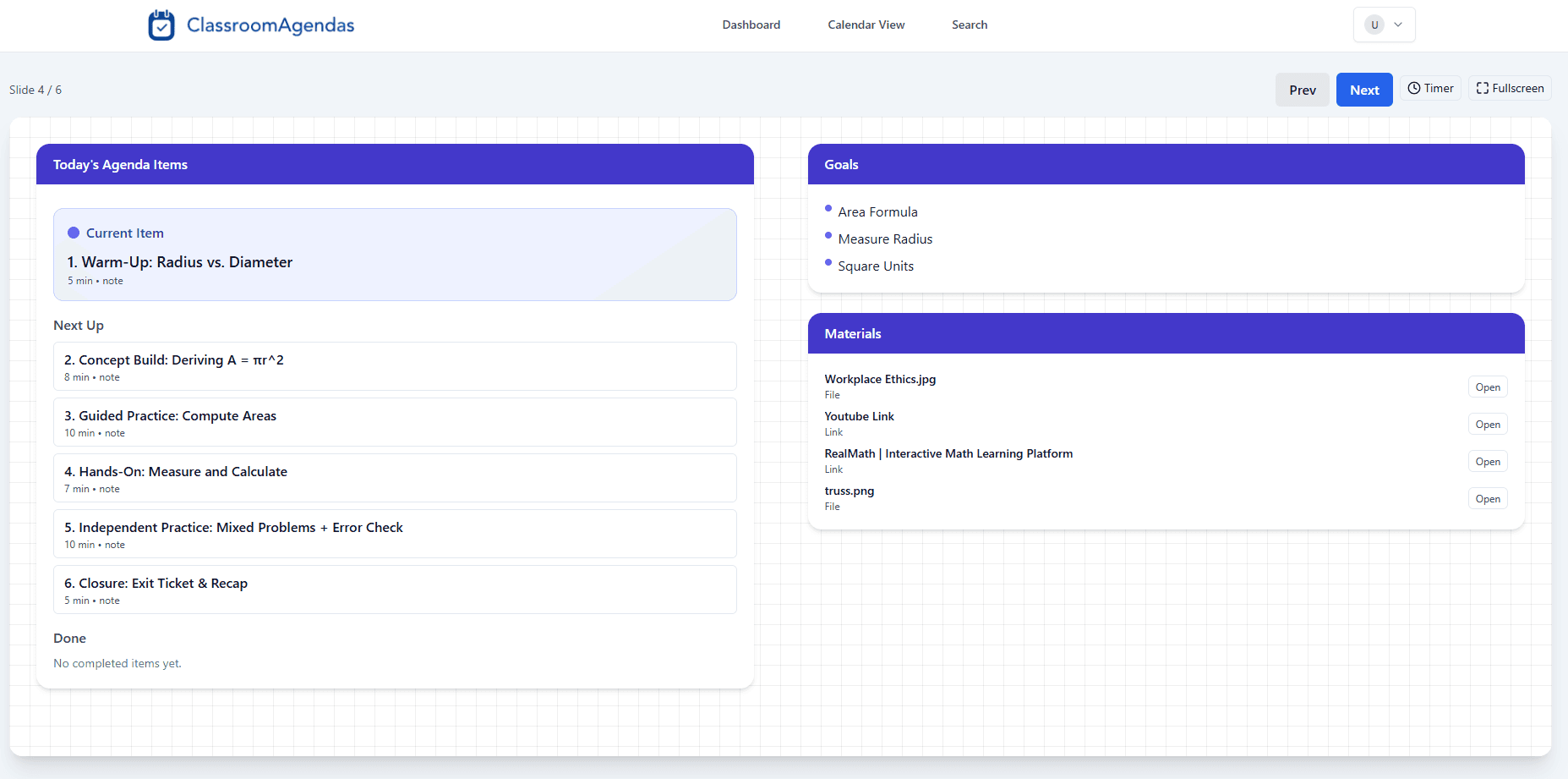The height and width of the screenshot is (779, 1568).
Task: Click the Fullscreen expand icon
Action: 1482,88
